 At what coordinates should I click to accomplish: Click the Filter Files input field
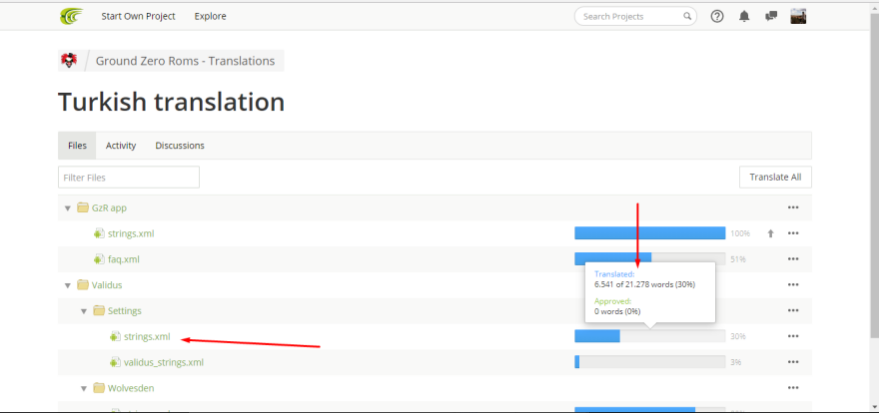[129, 177]
